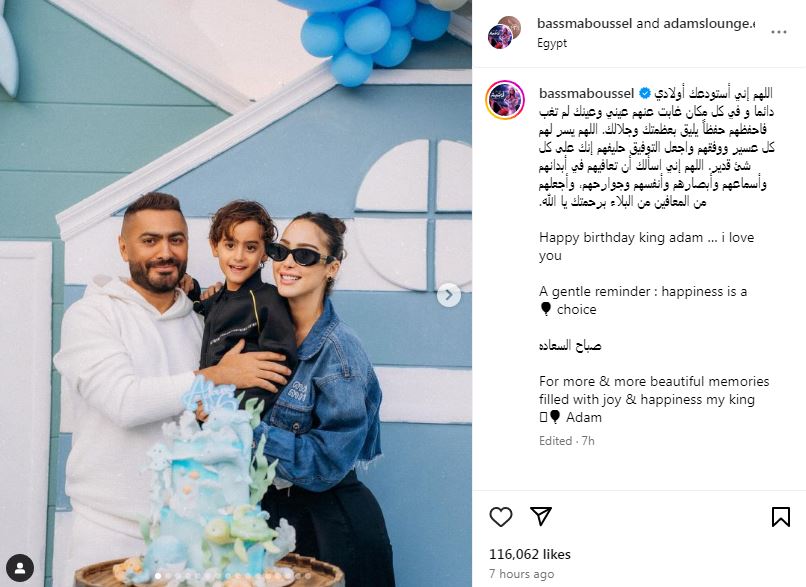
Task: Open bassmaboussel and adamslounge header names
Action: [x=646, y=23]
